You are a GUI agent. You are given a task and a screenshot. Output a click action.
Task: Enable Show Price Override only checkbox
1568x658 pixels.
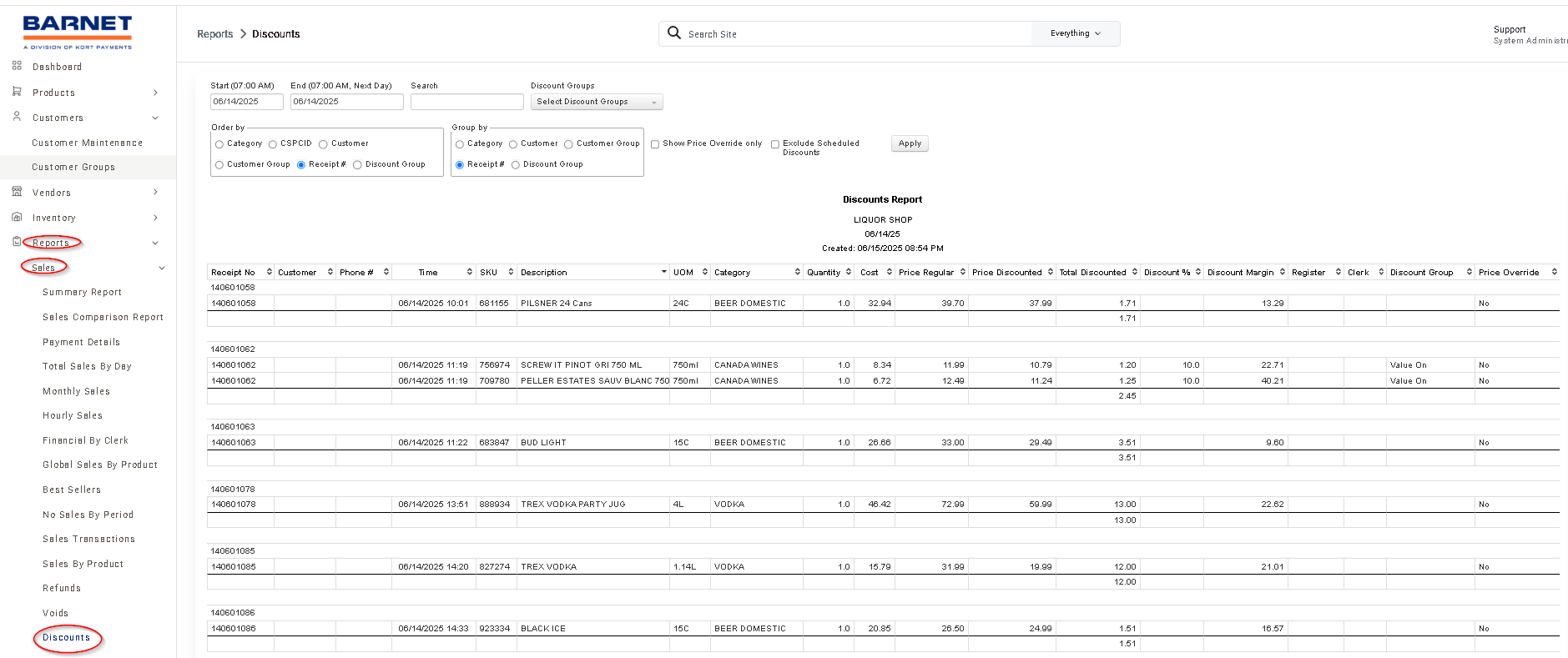tap(655, 144)
